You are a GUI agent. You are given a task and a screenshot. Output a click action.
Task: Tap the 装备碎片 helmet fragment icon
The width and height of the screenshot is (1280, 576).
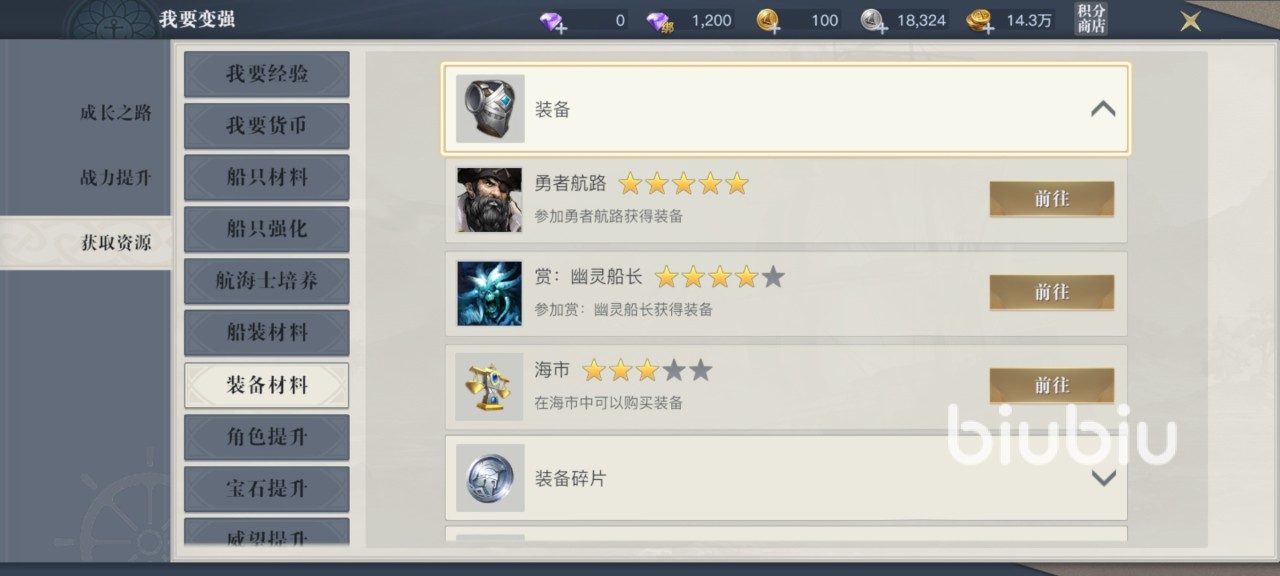pos(490,478)
